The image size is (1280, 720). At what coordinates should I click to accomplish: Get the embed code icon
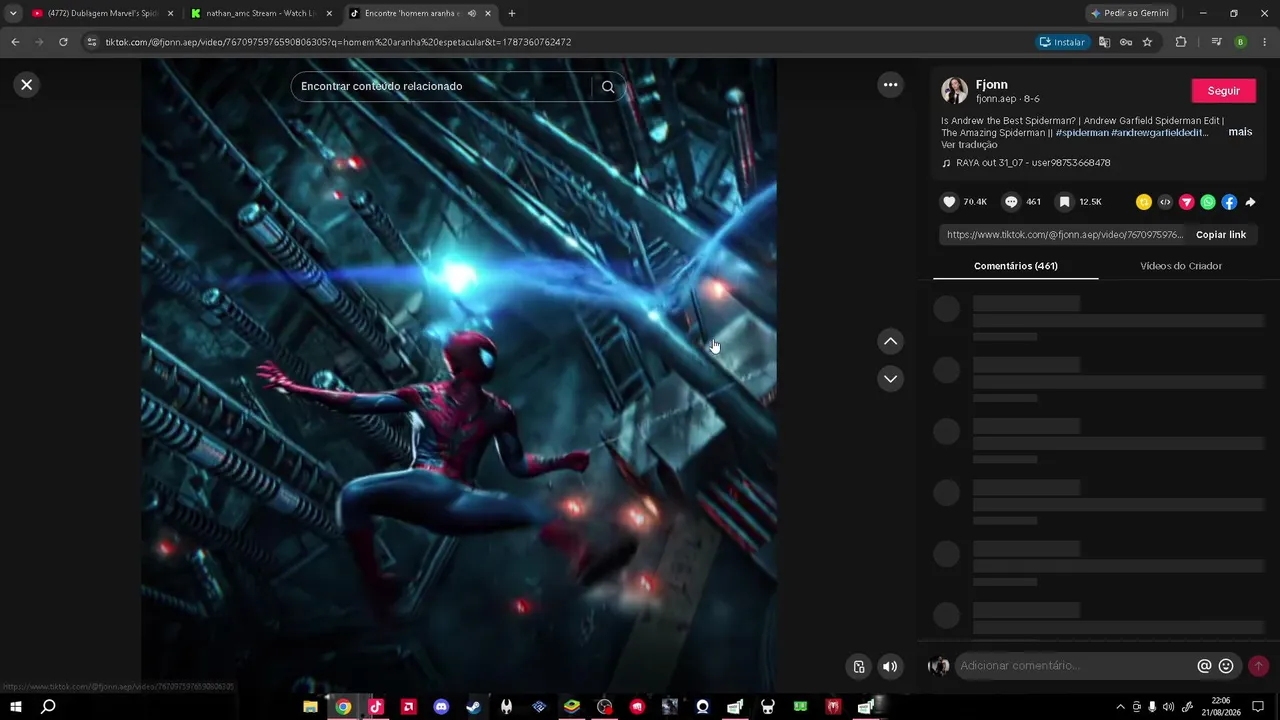(x=1165, y=202)
